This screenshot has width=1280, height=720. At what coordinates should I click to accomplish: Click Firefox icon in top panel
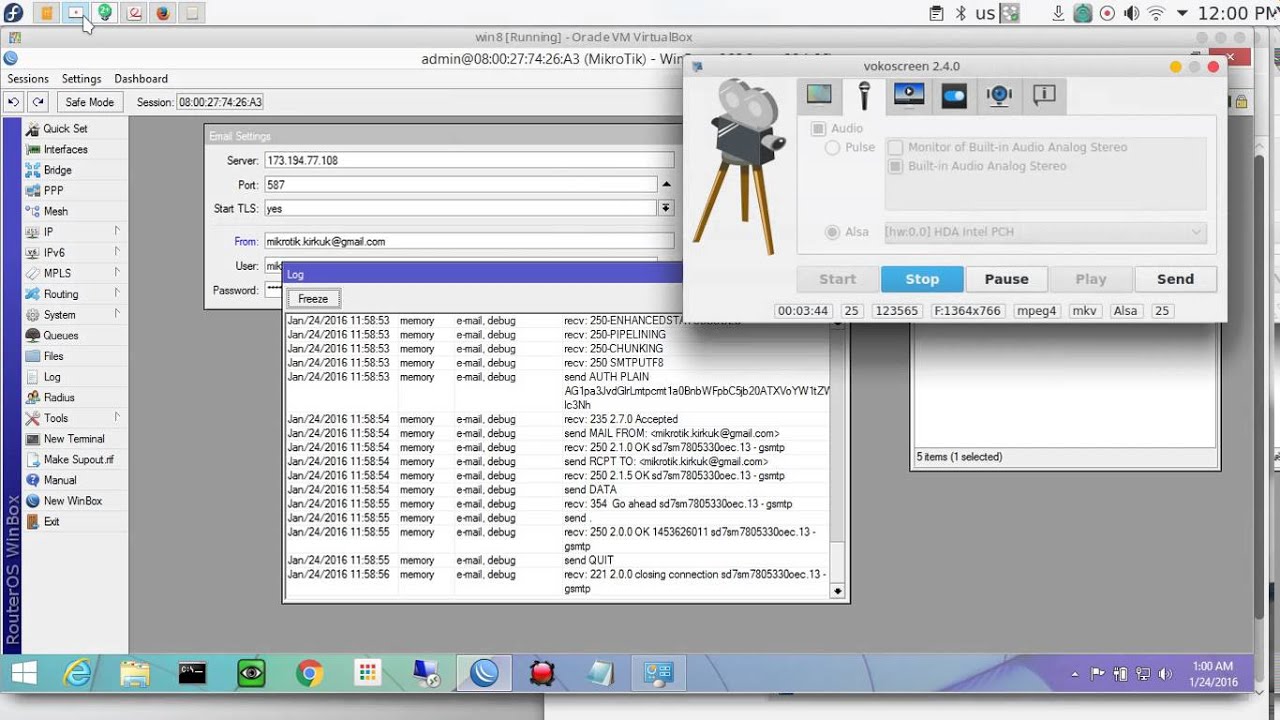[x=163, y=13]
